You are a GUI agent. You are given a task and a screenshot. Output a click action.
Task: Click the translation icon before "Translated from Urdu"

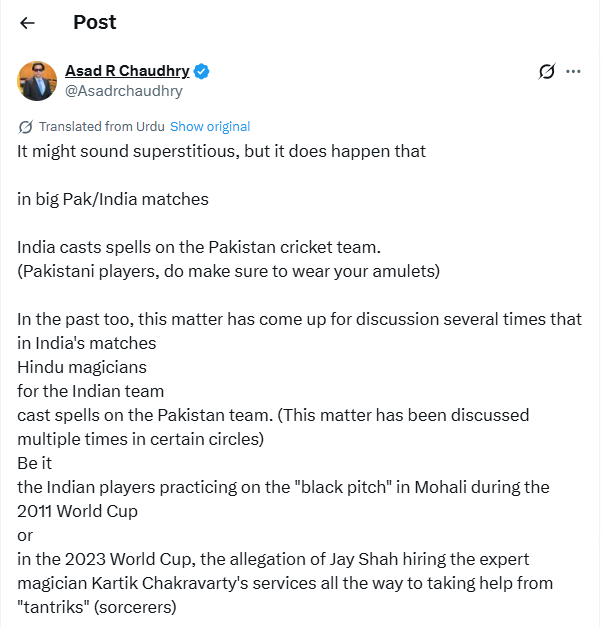(x=25, y=127)
